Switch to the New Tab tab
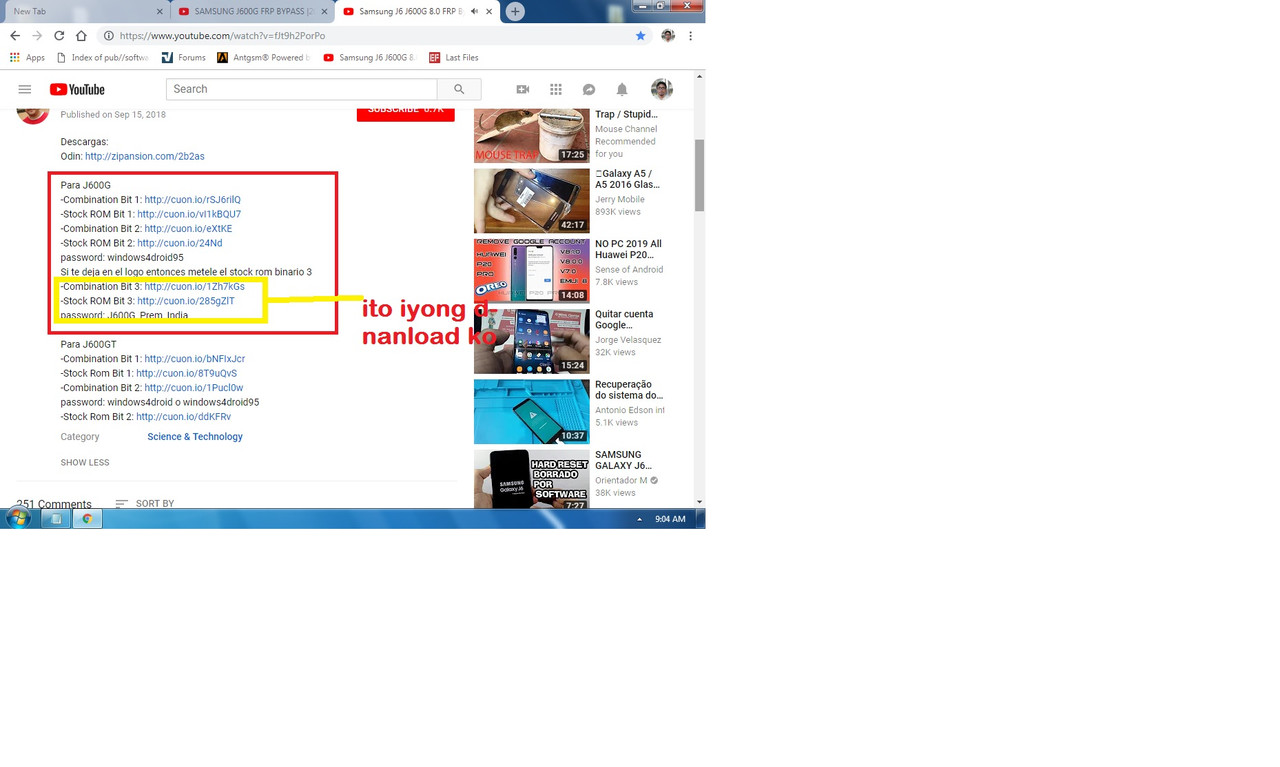 85,12
